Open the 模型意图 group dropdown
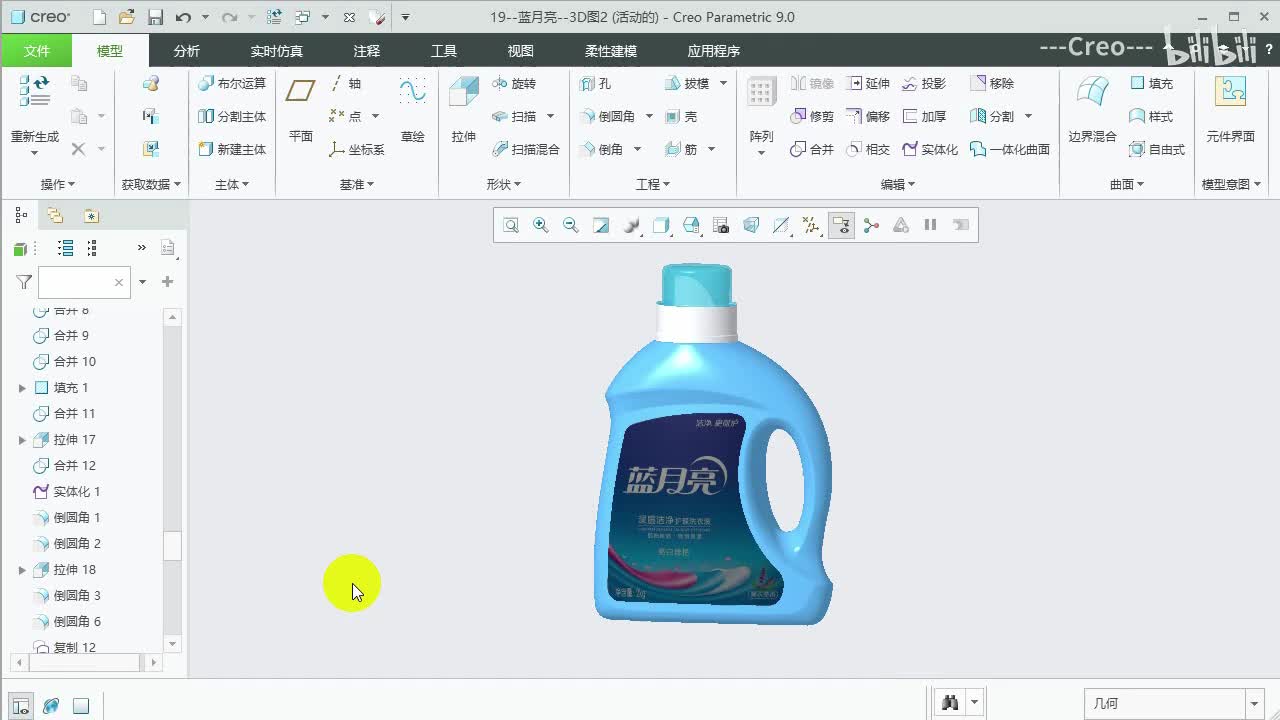The image size is (1280, 720). [x=1231, y=184]
